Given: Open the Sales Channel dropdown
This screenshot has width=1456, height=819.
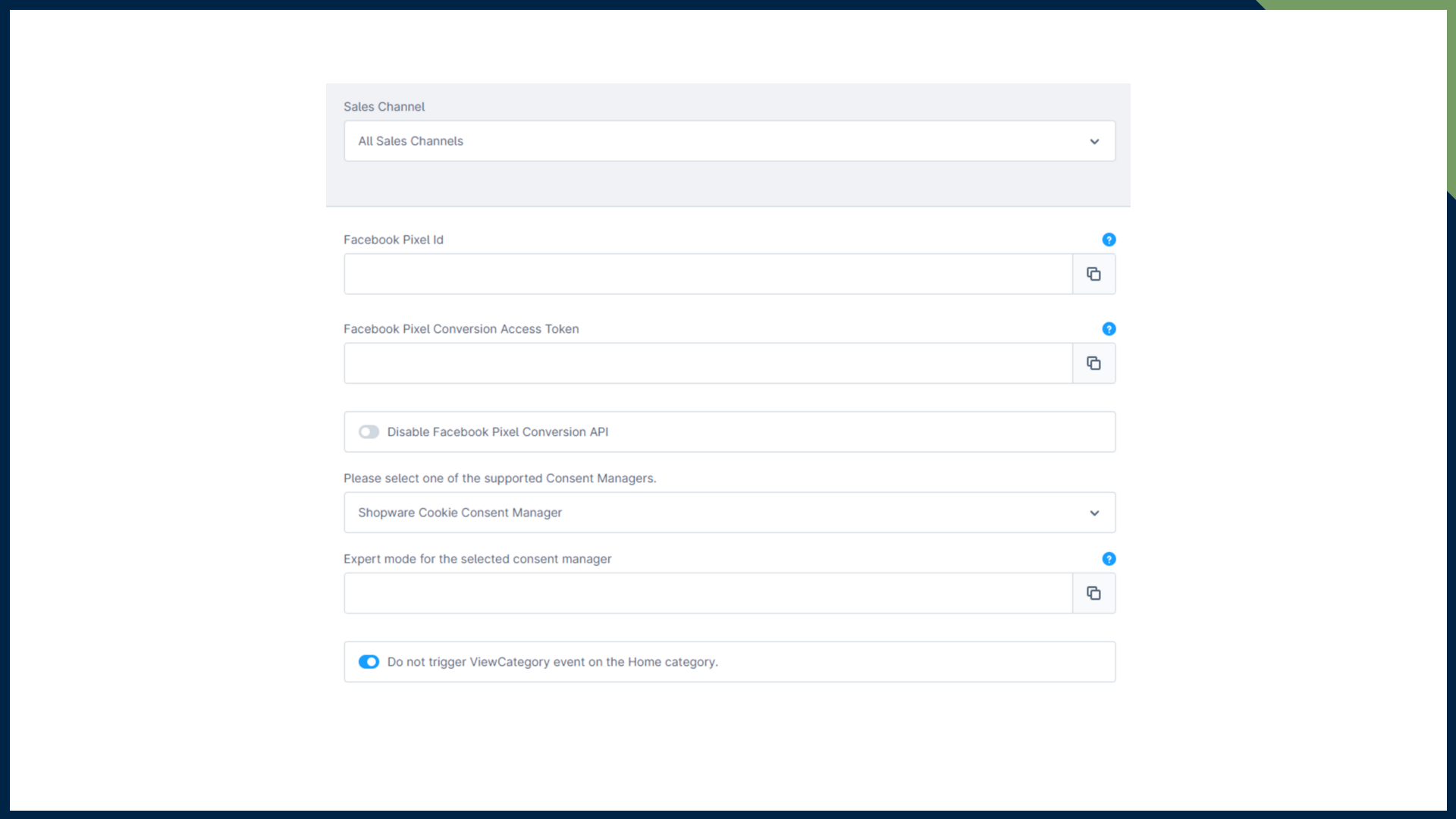Looking at the screenshot, I should [728, 141].
